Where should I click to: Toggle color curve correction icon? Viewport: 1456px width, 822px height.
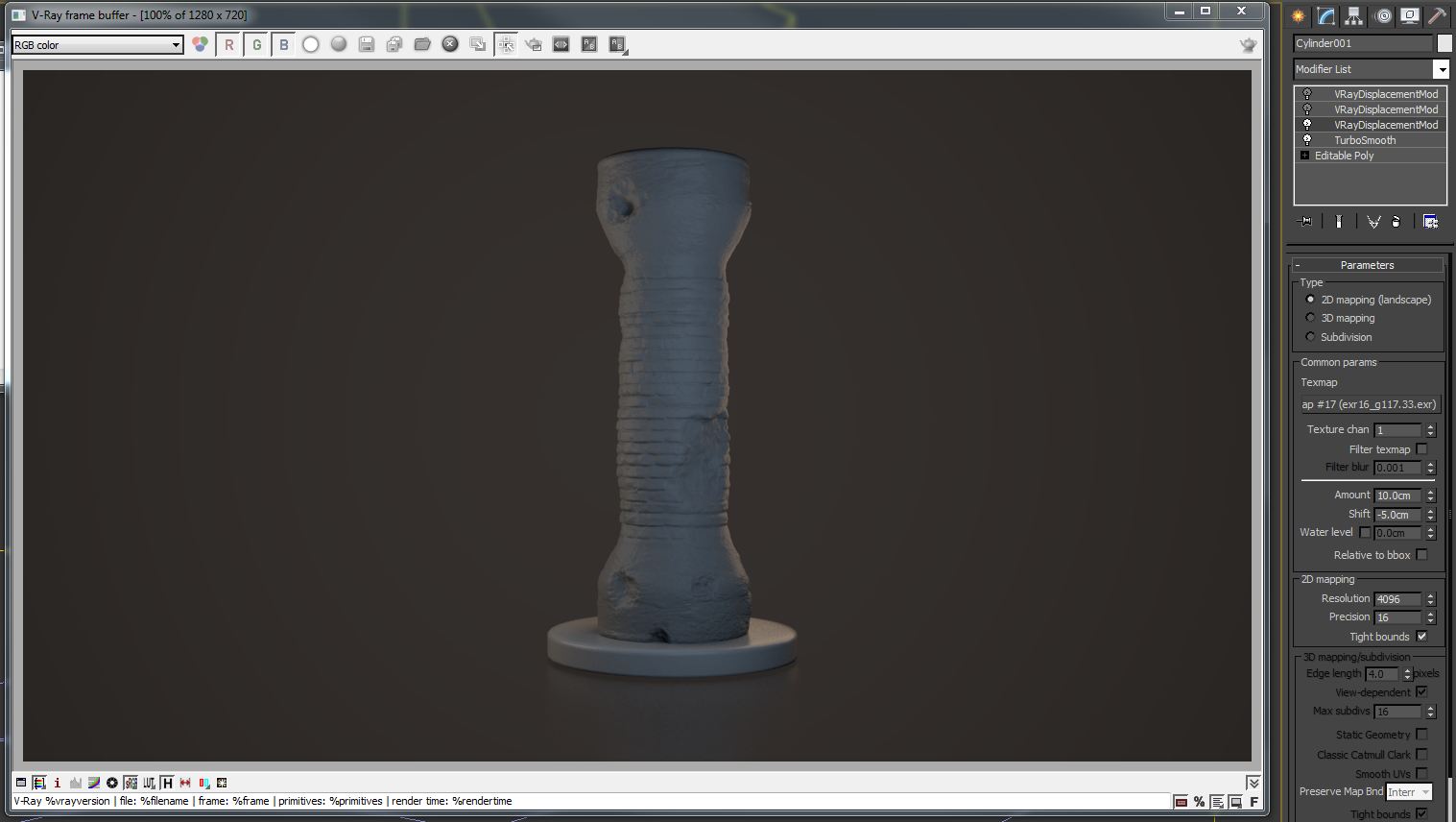94,783
